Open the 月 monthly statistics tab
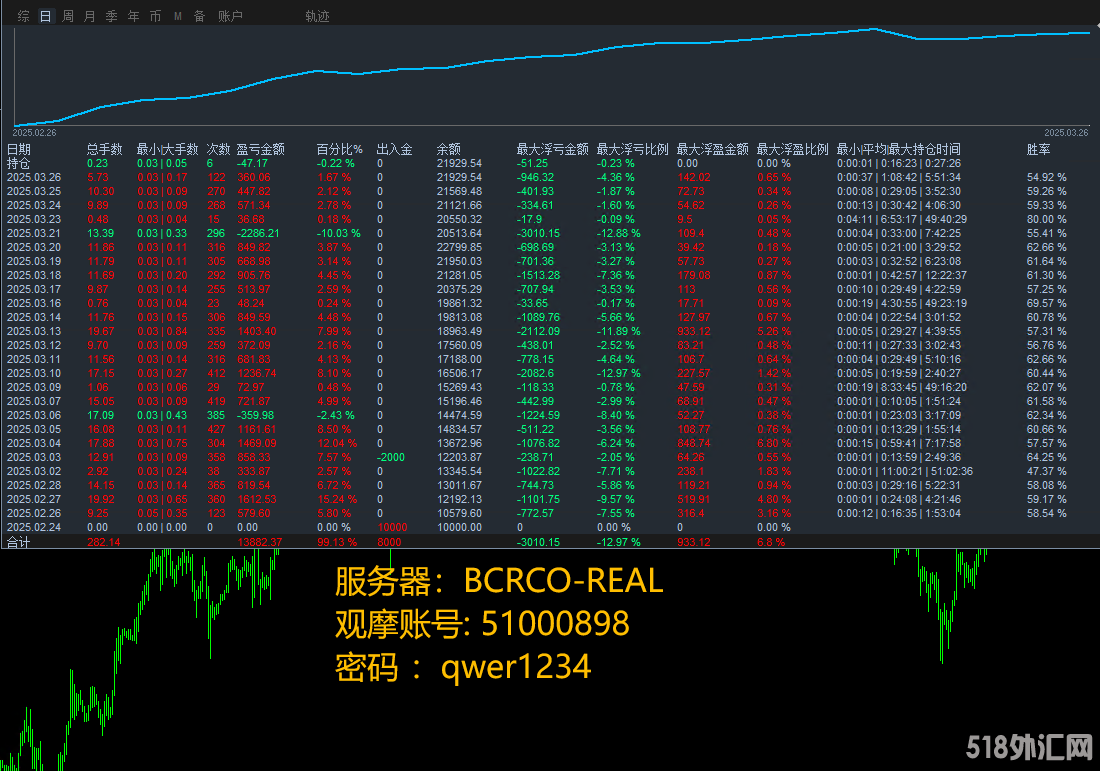Viewport: 1100px width, 771px height. pyautogui.click(x=90, y=16)
